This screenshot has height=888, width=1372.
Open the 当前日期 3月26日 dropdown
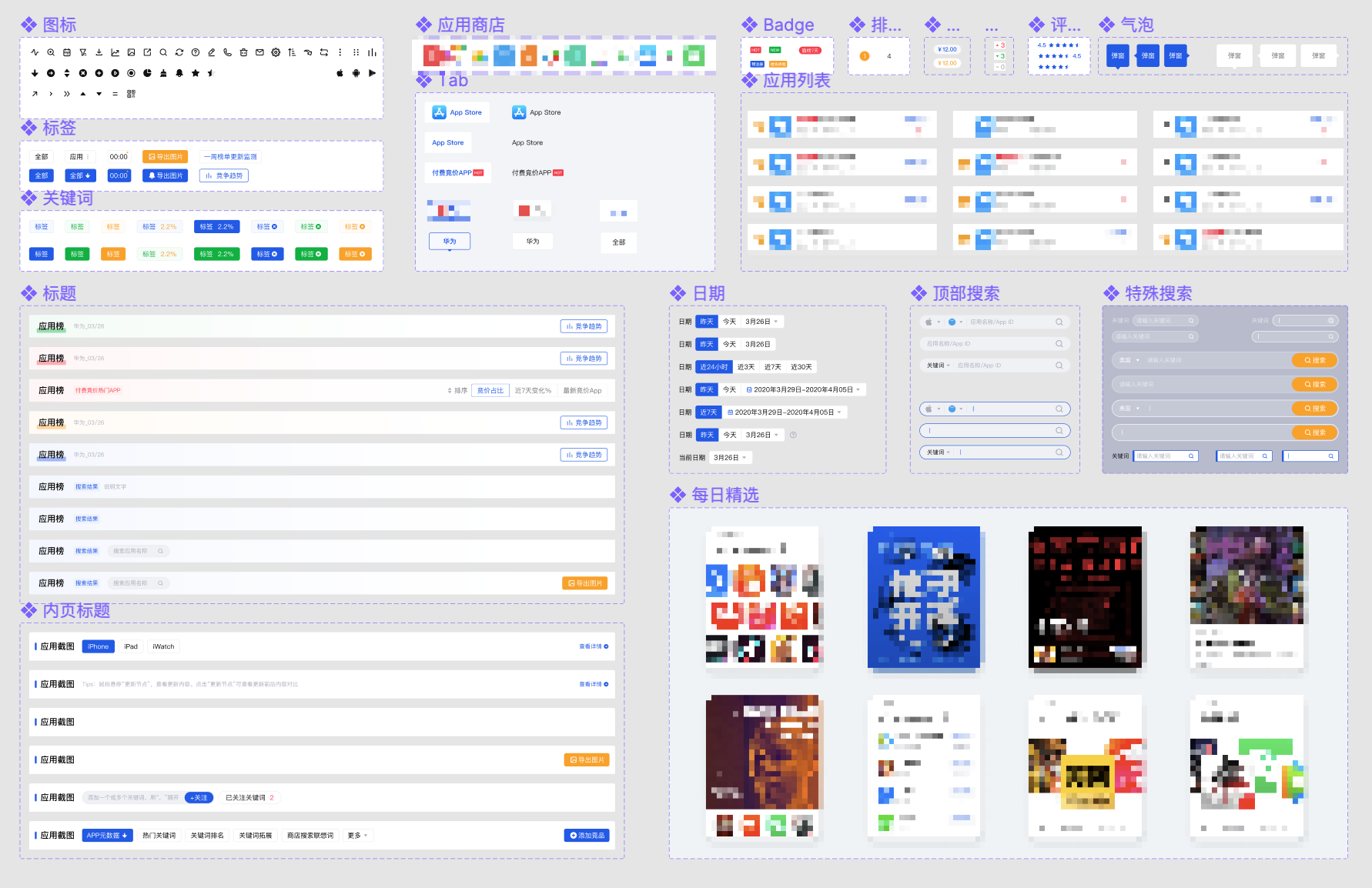click(731, 458)
